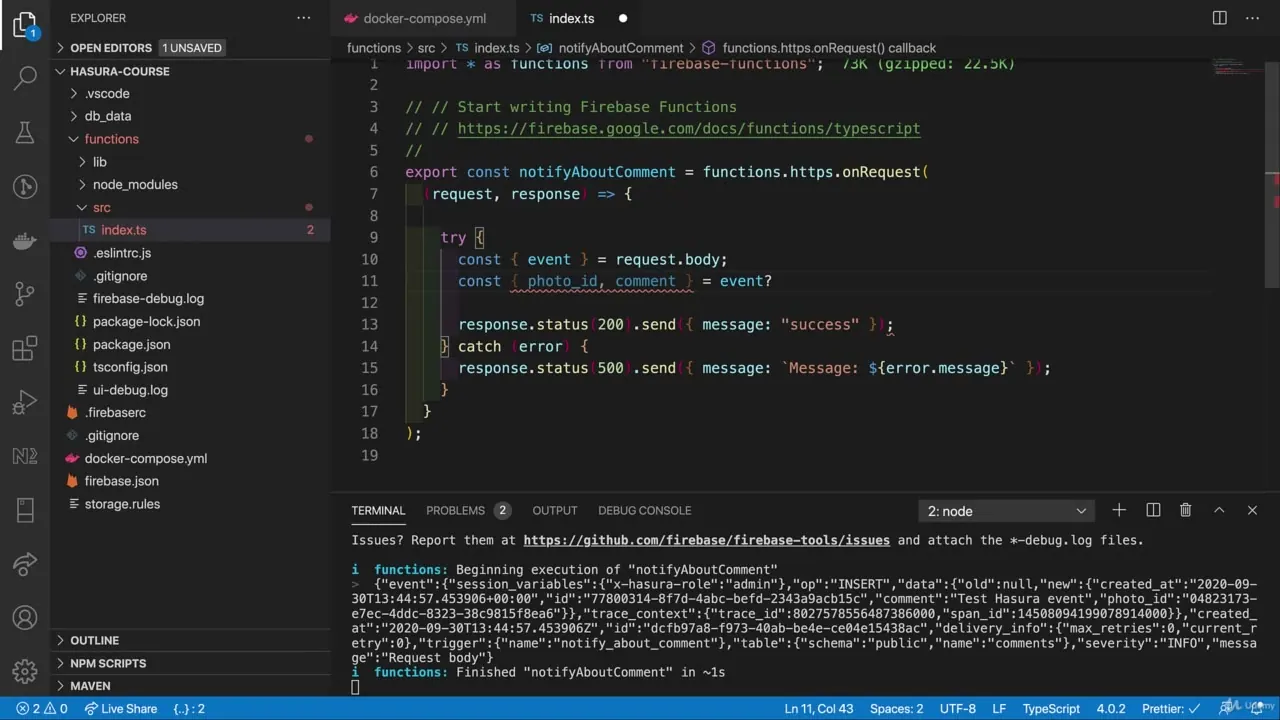Collapse the HASURA-COURSE root folder
The height and width of the screenshot is (720, 1280).
(x=190, y=71)
